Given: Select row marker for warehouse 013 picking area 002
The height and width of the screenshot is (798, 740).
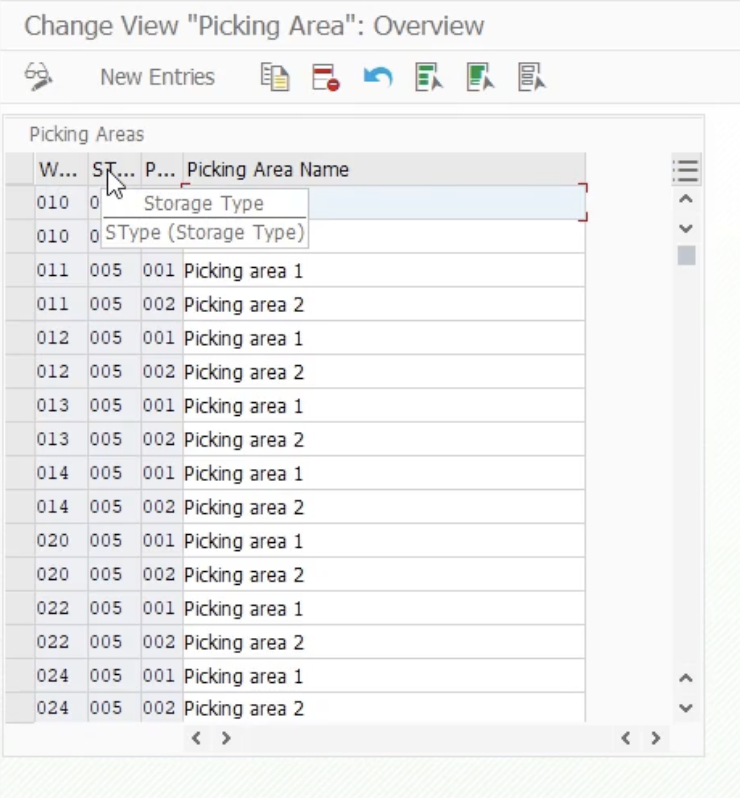Looking at the screenshot, I should (19, 440).
